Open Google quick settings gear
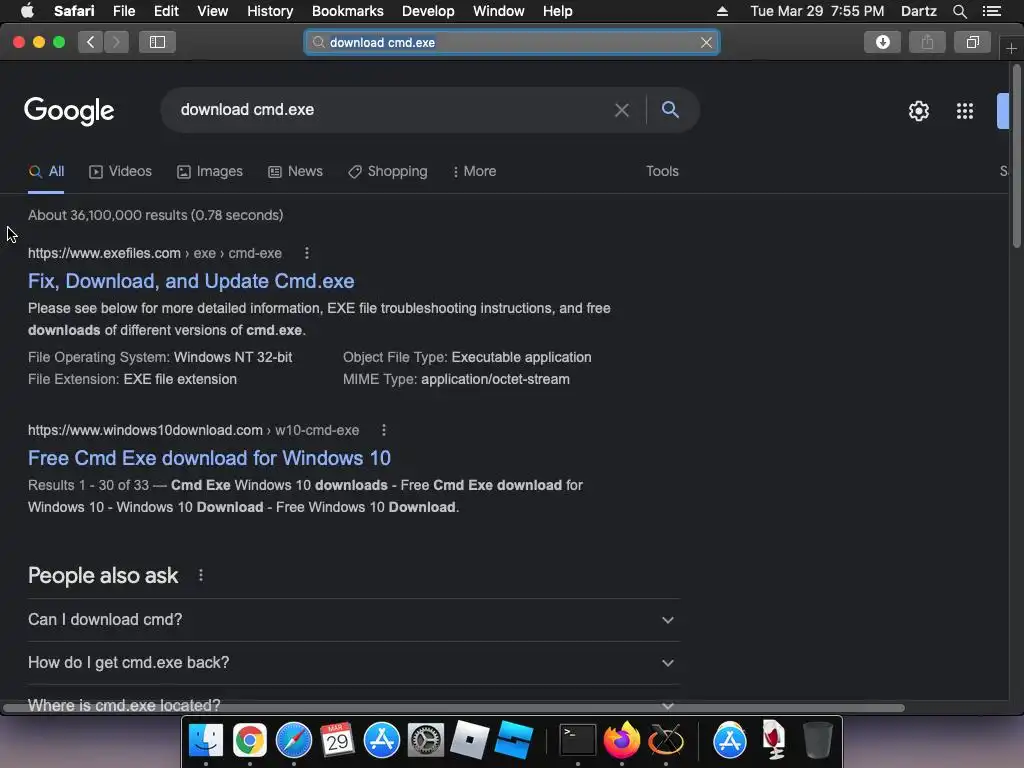This screenshot has height=768, width=1024. tap(919, 111)
